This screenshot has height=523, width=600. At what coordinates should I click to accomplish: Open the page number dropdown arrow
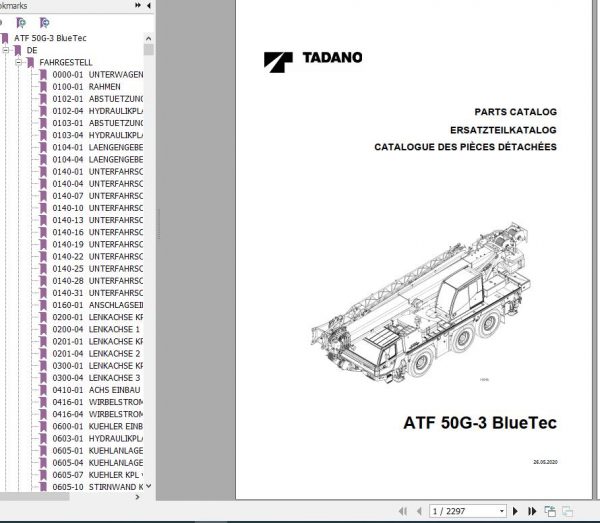502,511
